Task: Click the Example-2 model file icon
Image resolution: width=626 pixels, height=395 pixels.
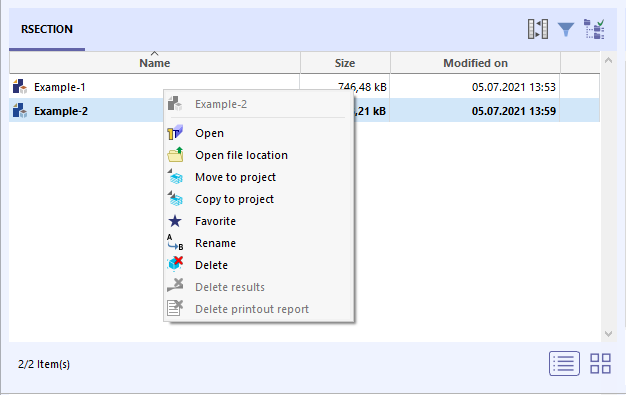Action: pos(20,111)
